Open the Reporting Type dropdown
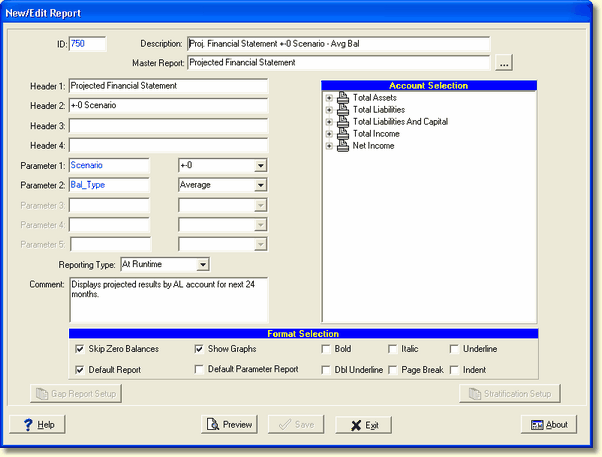This screenshot has height=457, width=602. pos(201,264)
